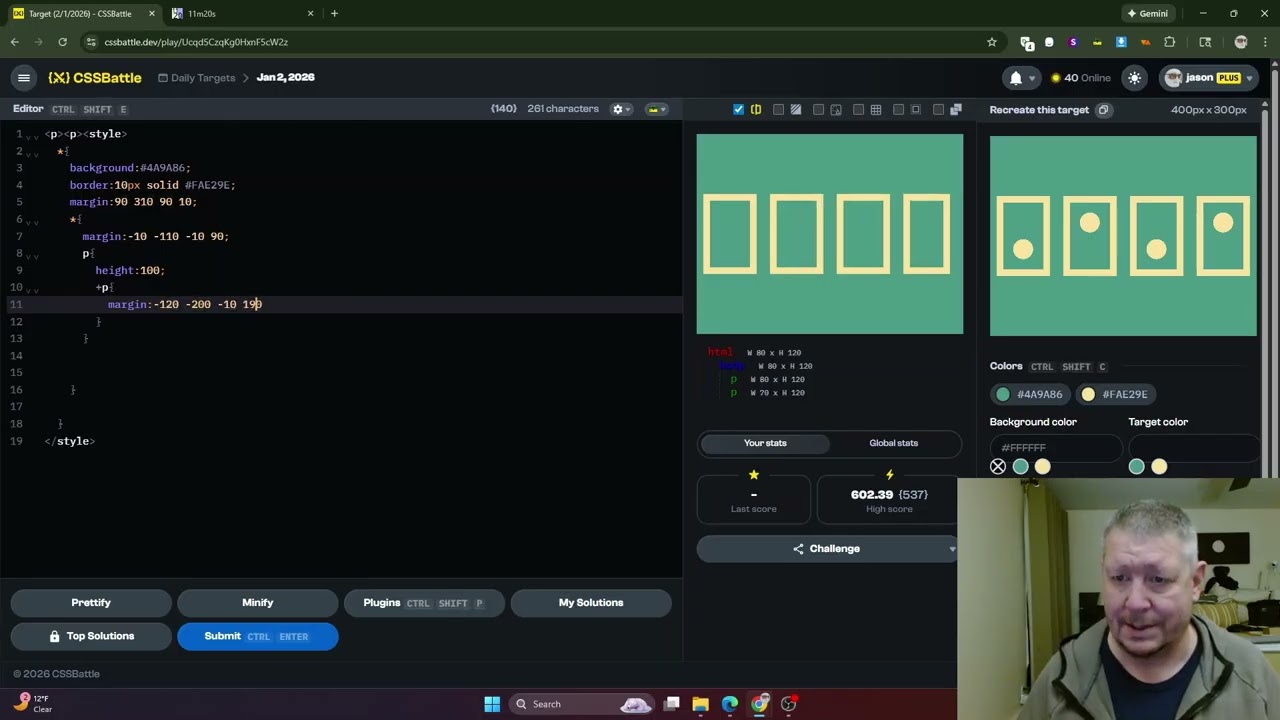Click the Challenge button

(x=826, y=549)
